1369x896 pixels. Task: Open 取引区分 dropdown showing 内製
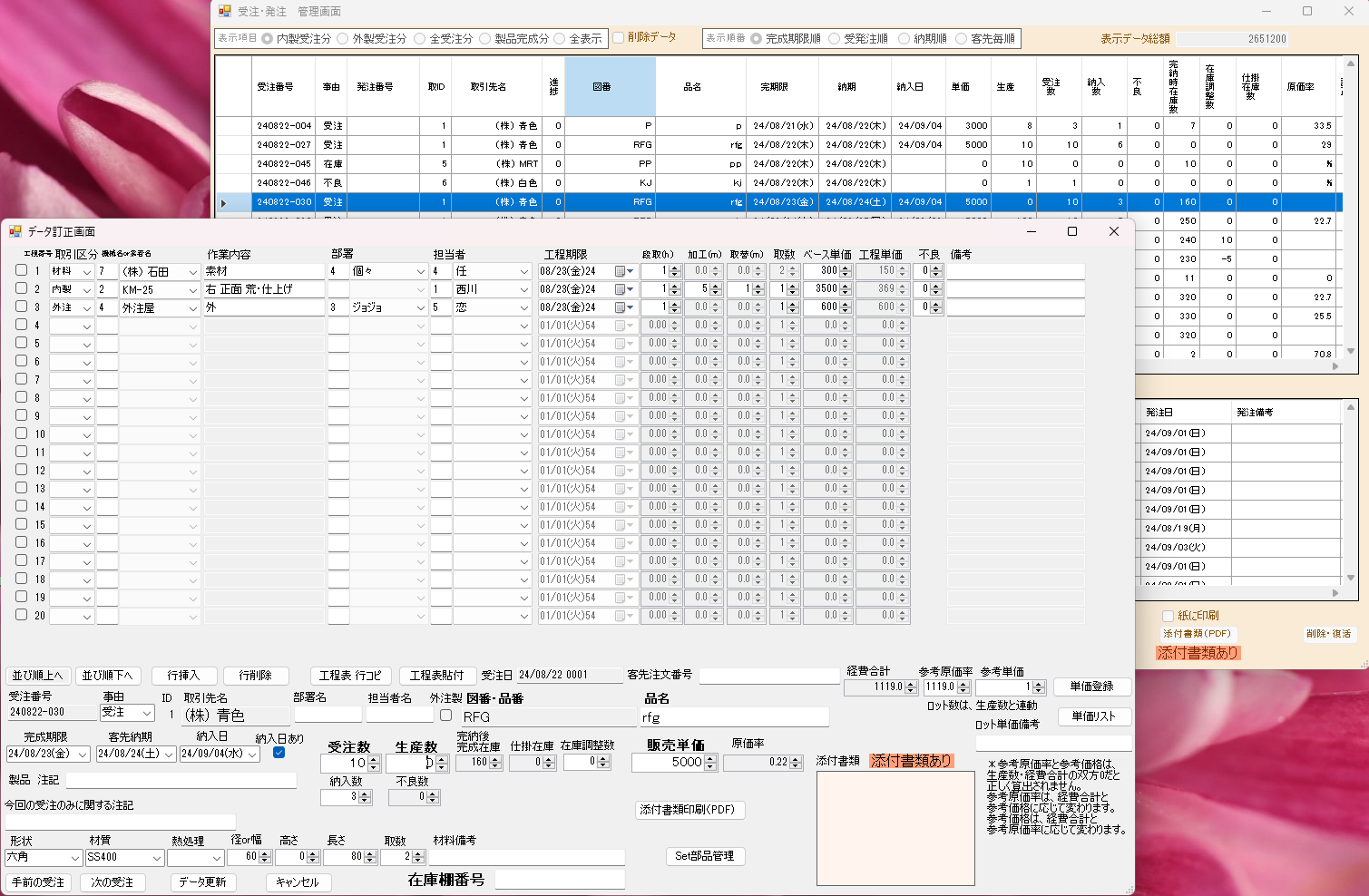(87, 290)
